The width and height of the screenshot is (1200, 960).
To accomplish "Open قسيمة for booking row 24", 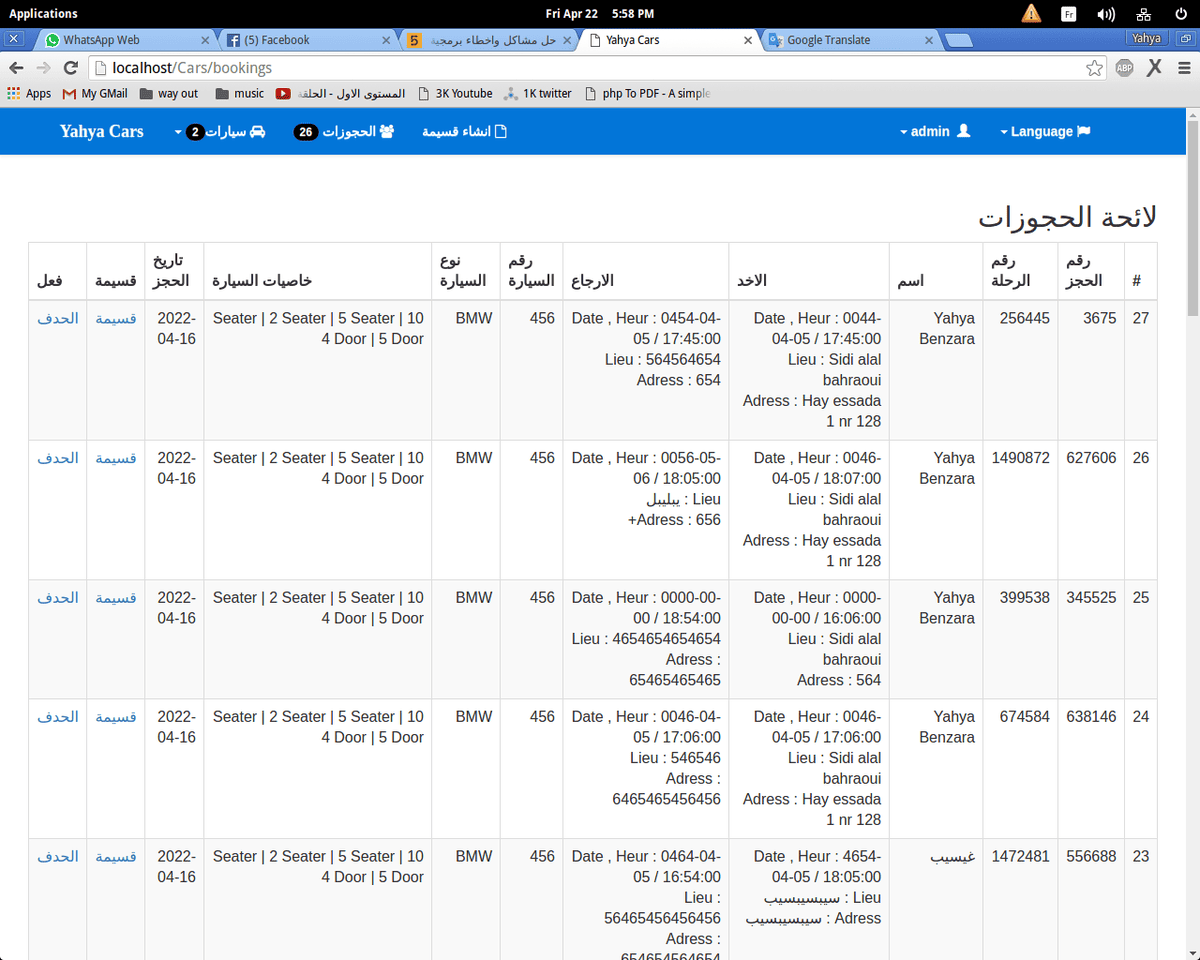I will point(116,717).
